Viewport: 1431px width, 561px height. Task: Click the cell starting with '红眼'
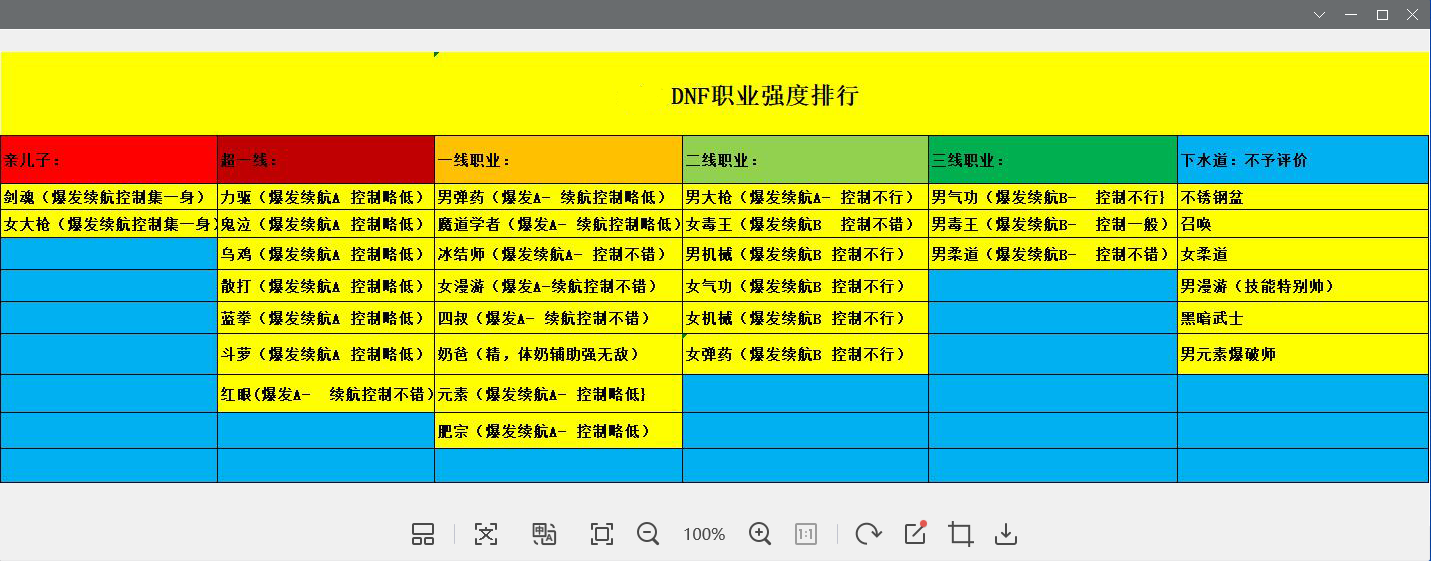pyautogui.click(x=326, y=394)
